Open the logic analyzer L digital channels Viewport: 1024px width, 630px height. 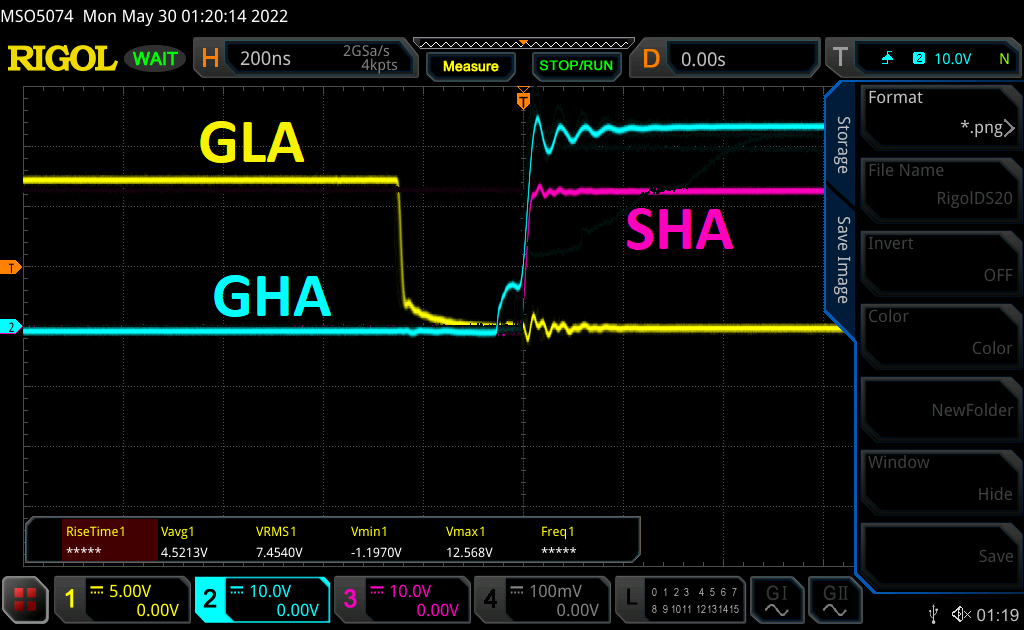(680, 599)
